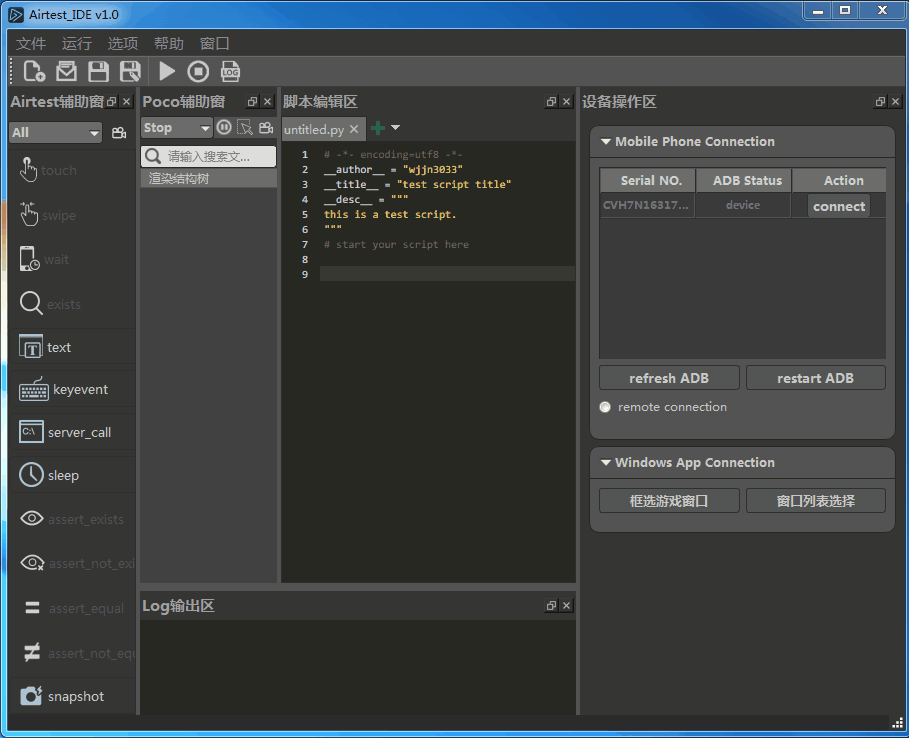Screen dimensions: 909x738
Task: Click the 框选游戏窗口 button
Action: (669, 501)
